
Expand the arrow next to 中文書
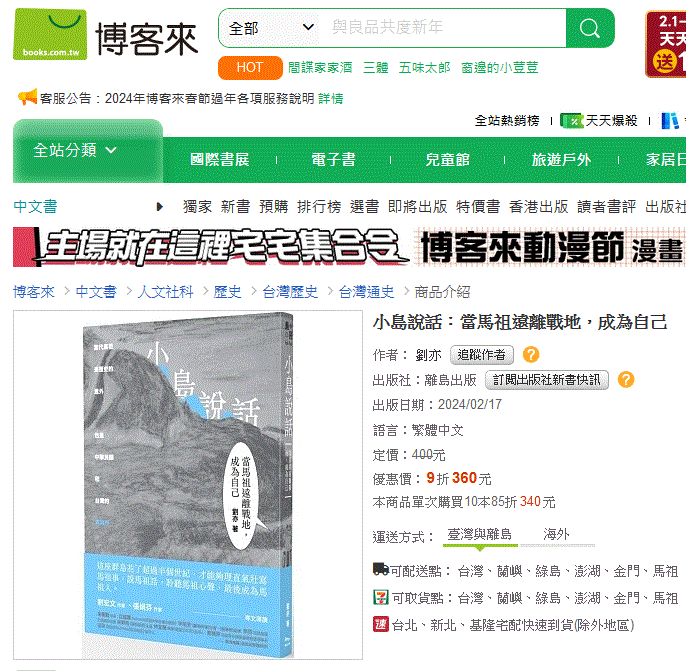click(160, 206)
